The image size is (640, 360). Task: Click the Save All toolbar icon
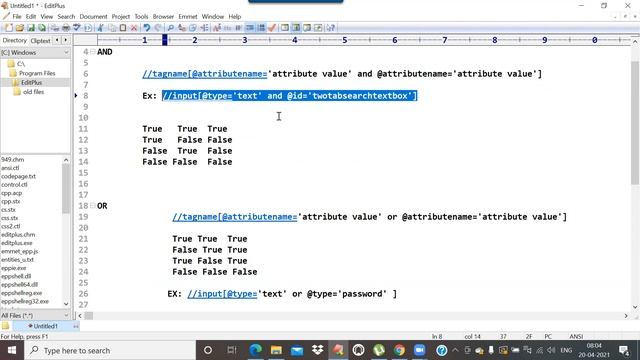pos(42,28)
